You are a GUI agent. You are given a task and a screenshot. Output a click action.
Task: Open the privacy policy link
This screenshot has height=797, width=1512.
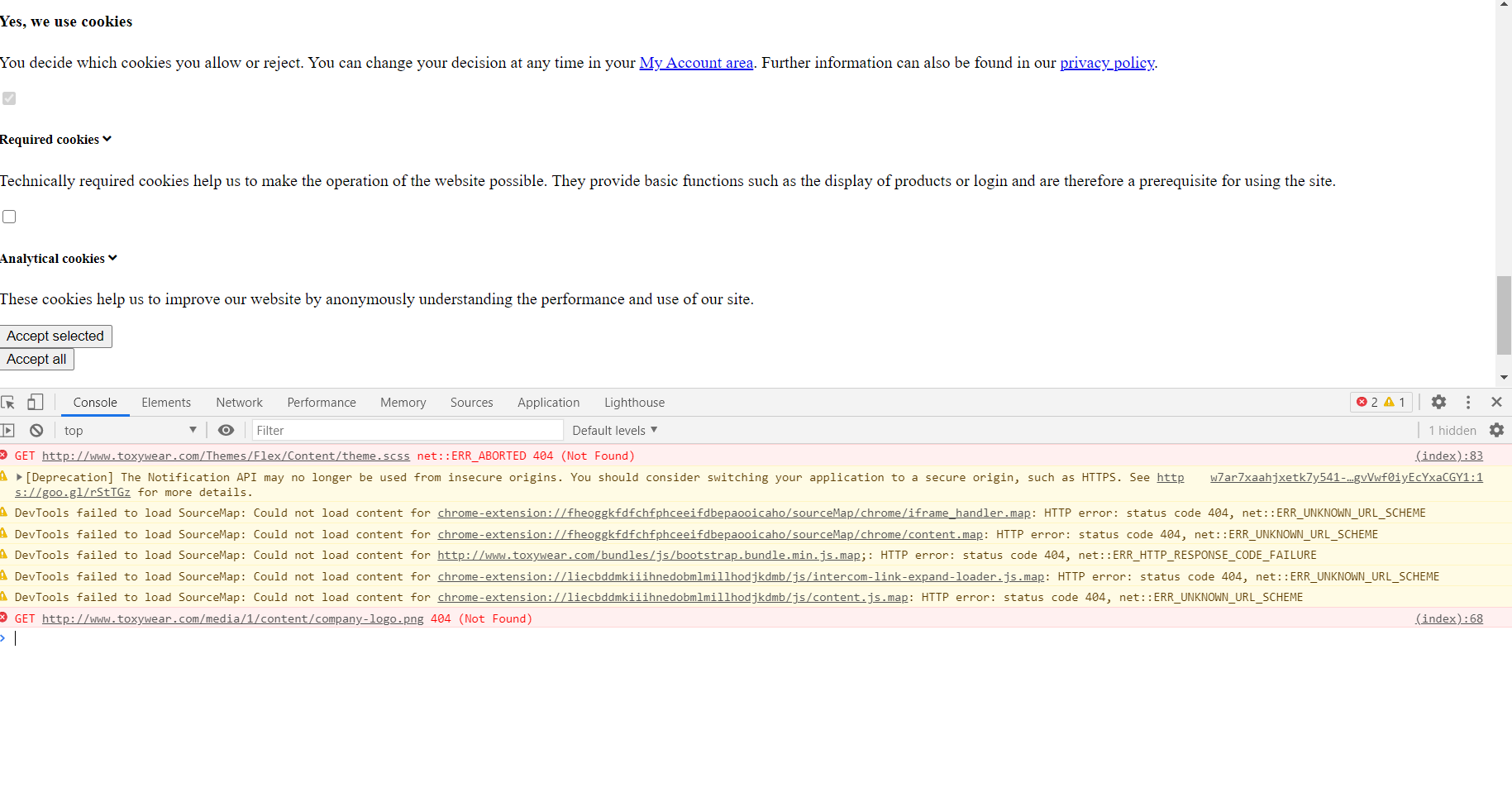coord(1107,63)
